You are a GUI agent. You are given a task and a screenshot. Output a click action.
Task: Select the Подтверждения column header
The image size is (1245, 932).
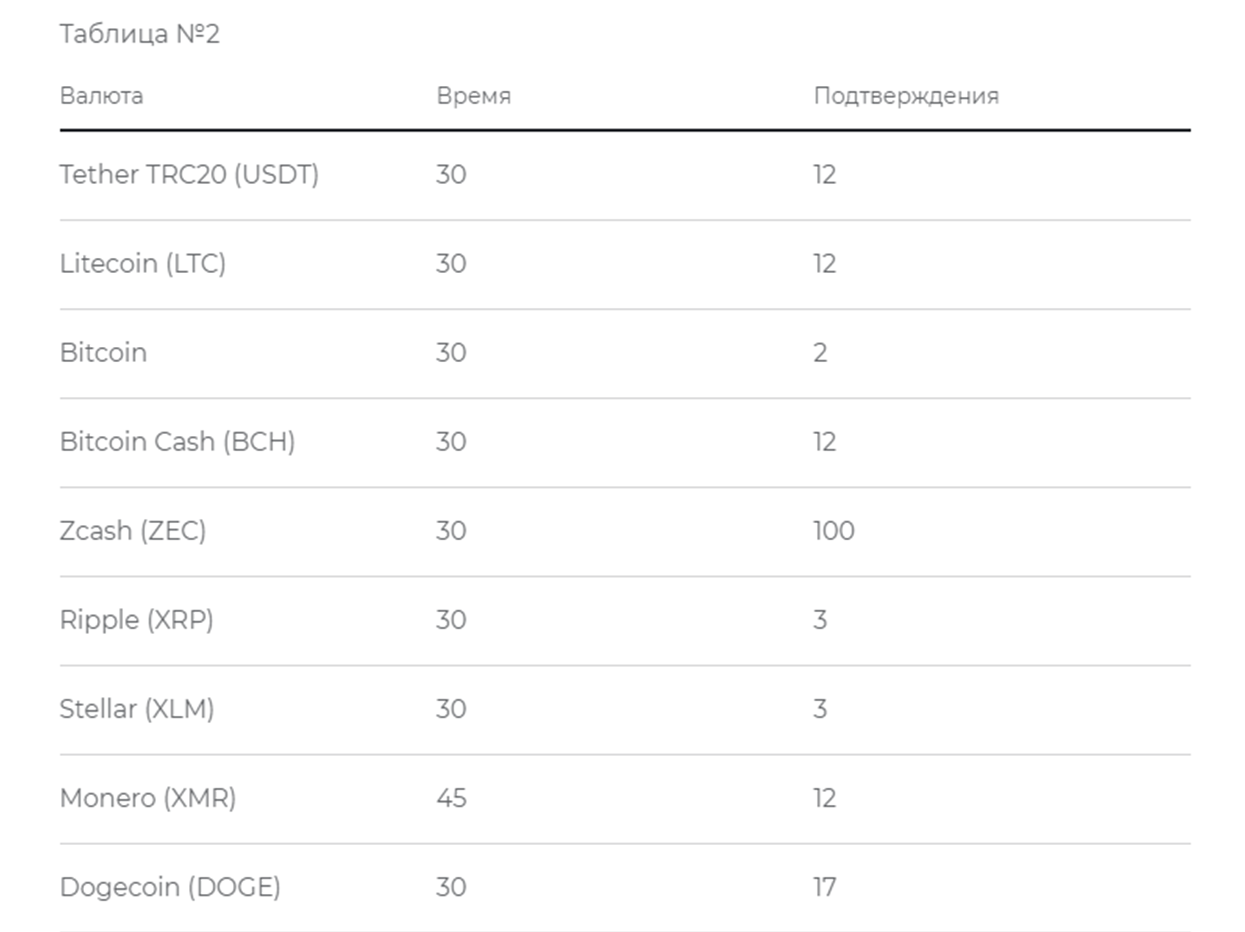[x=906, y=96]
